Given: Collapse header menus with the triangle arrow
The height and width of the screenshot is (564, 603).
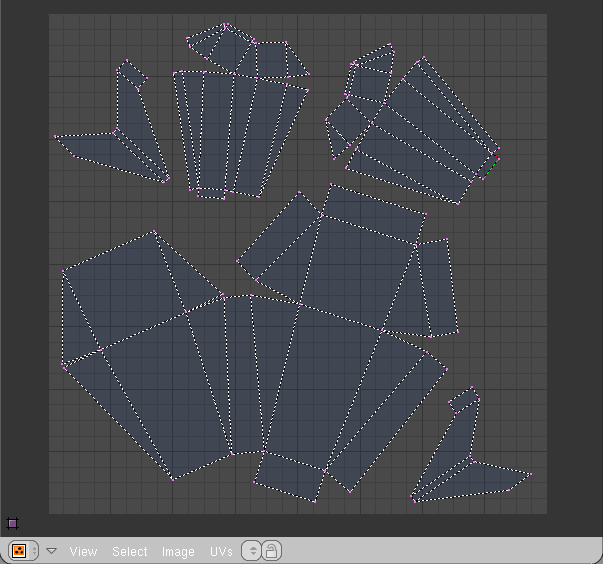Looking at the screenshot, I should point(52,551).
